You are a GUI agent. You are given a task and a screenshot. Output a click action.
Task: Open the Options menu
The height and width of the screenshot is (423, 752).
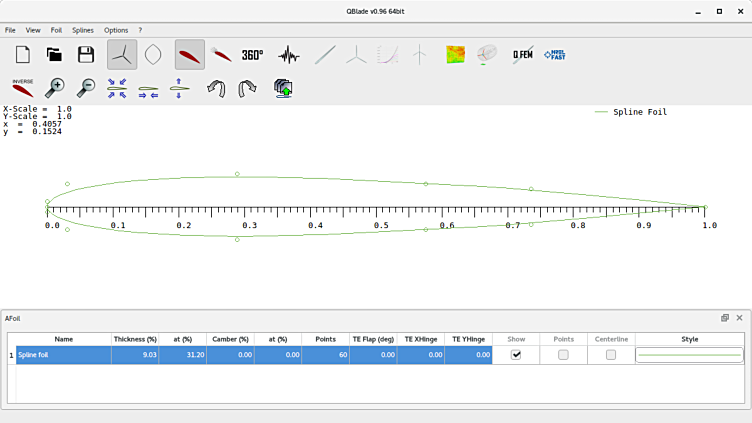(x=116, y=30)
